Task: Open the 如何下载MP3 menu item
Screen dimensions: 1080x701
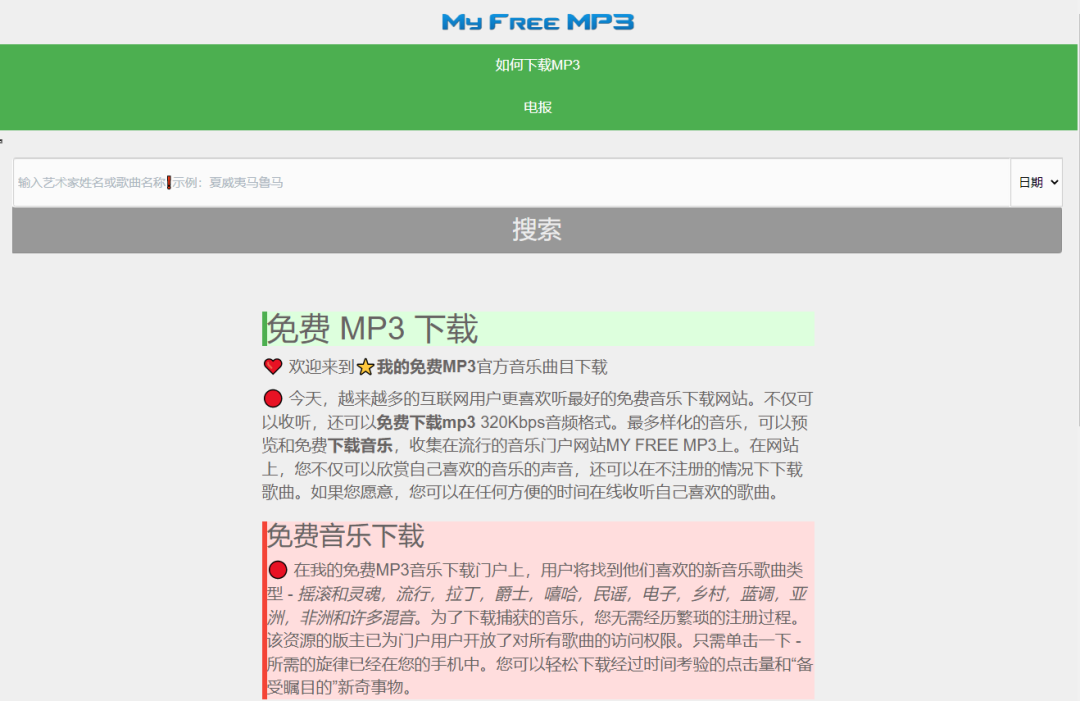Action: (538, 64)
